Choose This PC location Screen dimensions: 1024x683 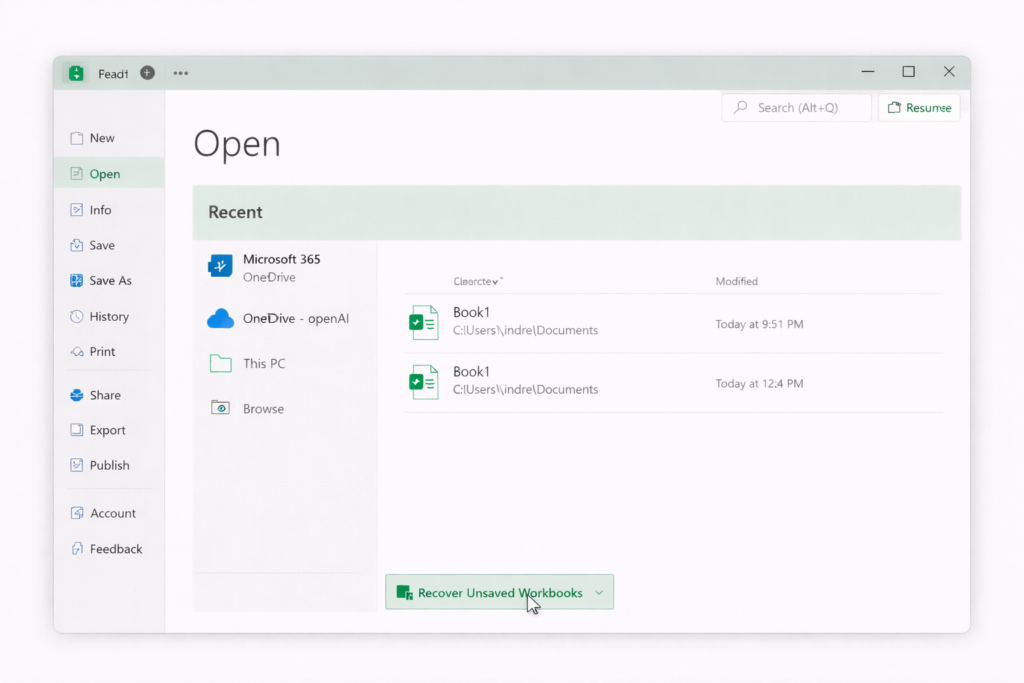coord(285,363)
